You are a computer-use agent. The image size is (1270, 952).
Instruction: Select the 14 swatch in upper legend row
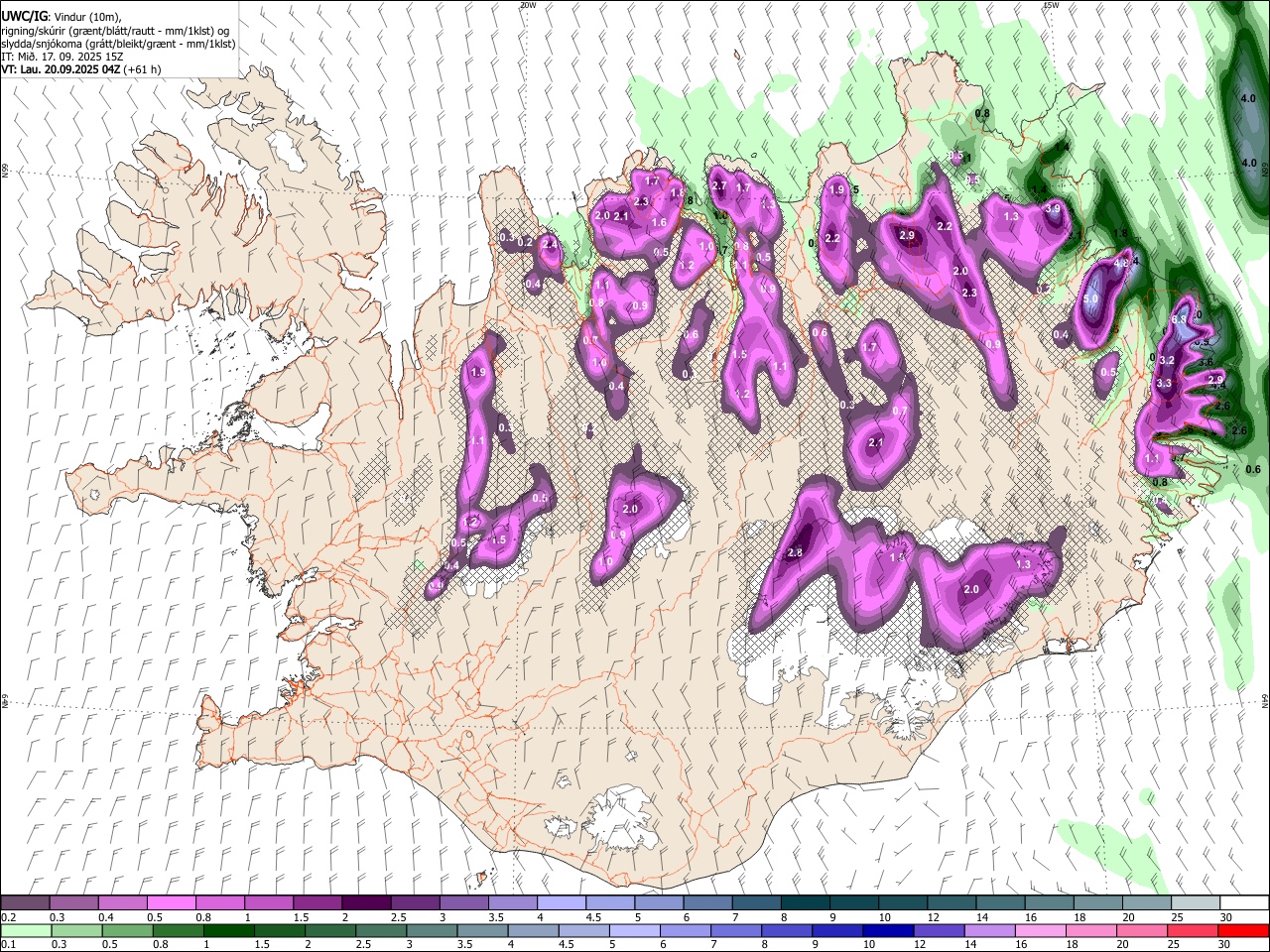pyautogui.click(x=1000, y=902)
